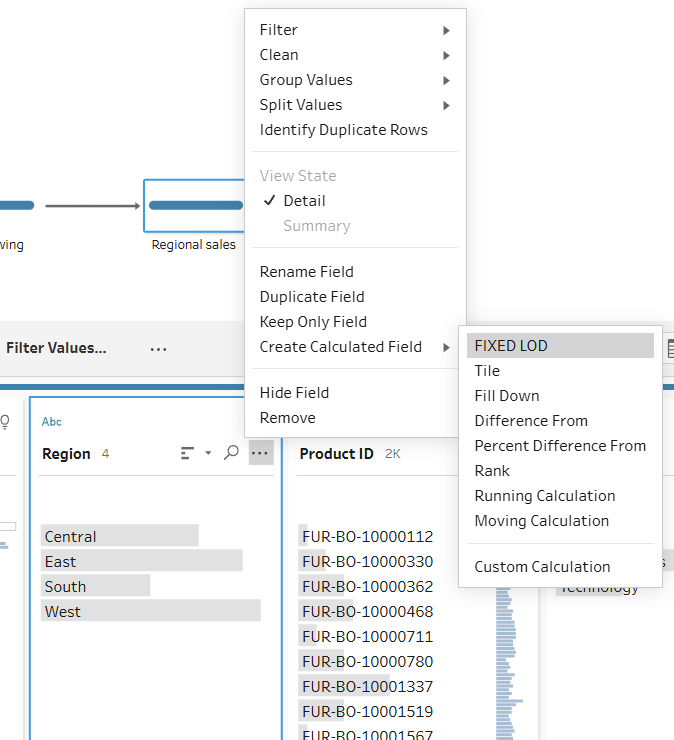Screen dimensions: 674x740
Task: Select Custom Calculation option
Action: (542, 567)
